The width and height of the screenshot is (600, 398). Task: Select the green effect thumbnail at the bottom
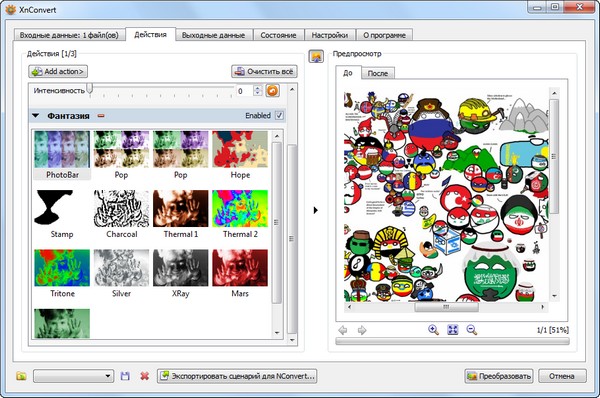[x=62, y=323]
